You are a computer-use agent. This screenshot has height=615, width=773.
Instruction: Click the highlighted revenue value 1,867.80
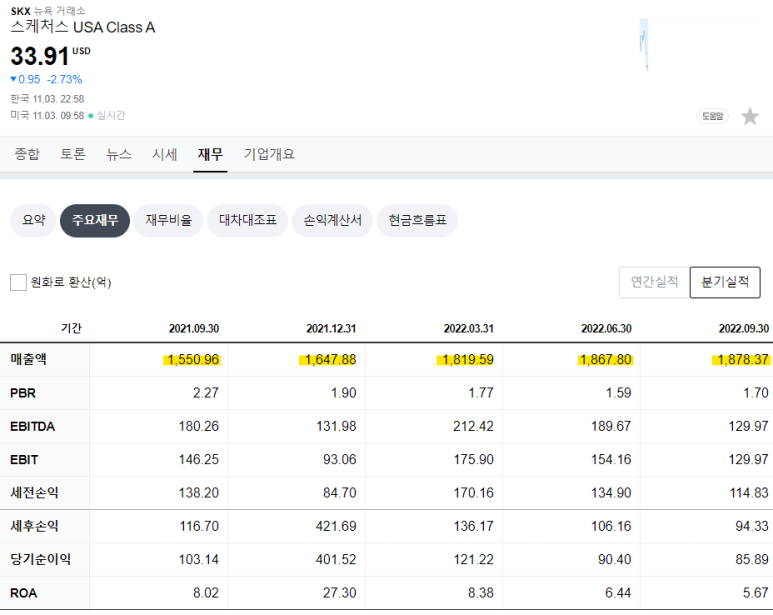605,360
